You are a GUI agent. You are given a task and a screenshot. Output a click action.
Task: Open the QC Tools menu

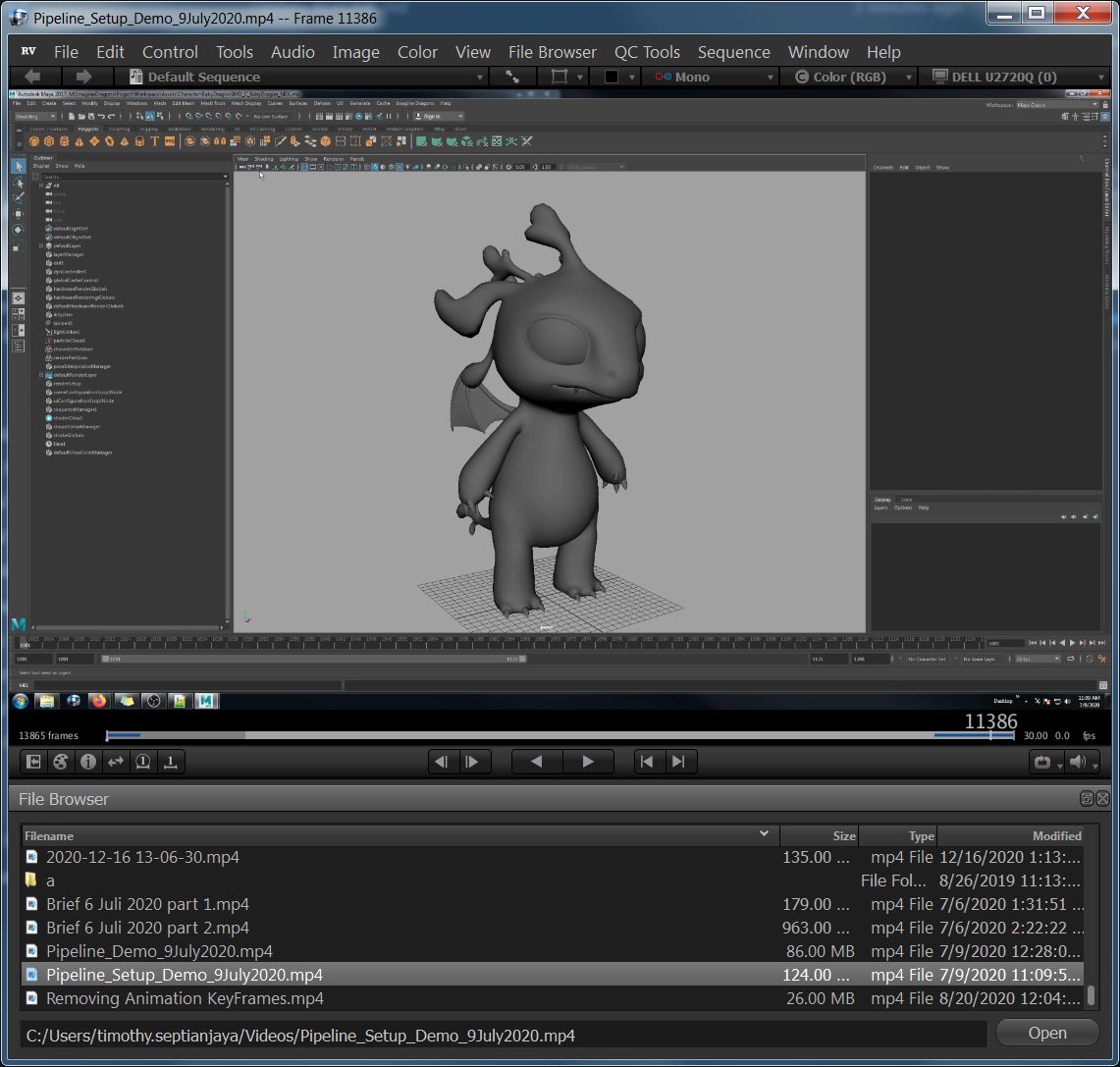pyautogui.click(x=647, y=52)
